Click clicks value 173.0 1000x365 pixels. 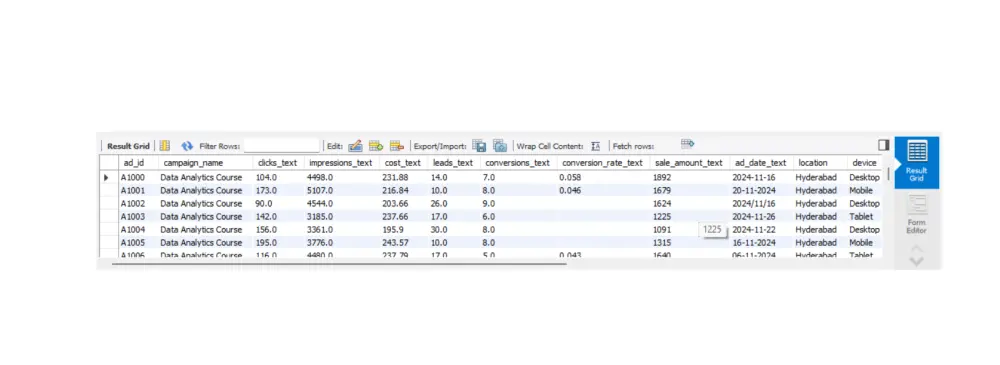266,190
